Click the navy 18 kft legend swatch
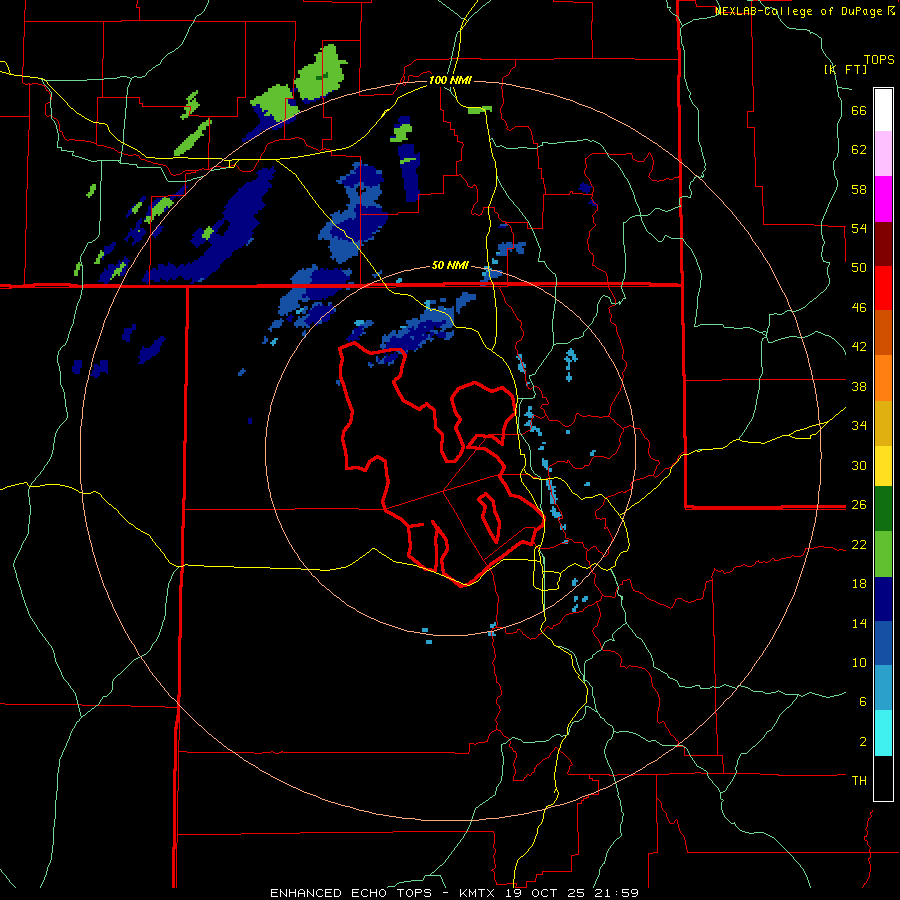 pos(883,599)
